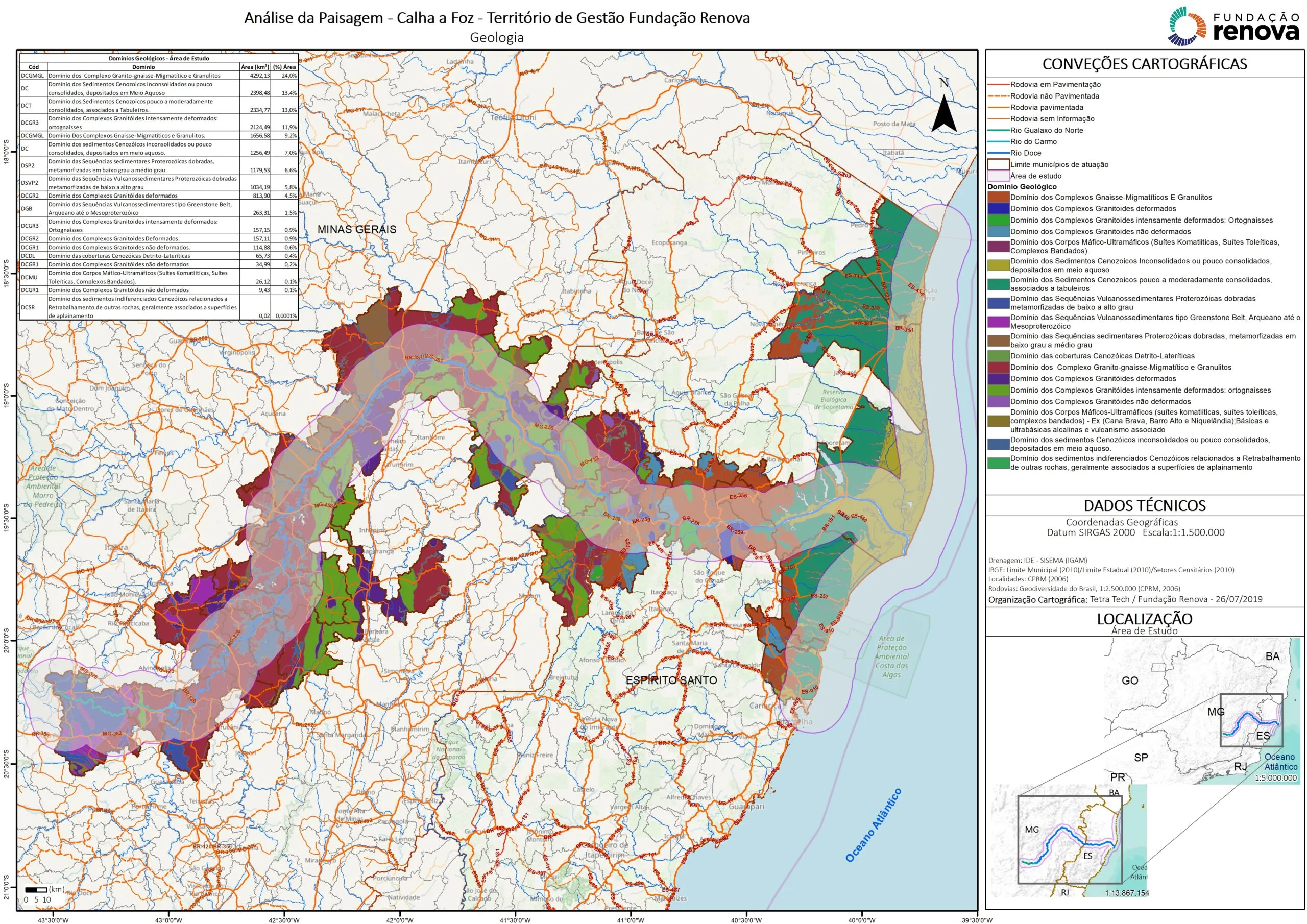1307x924 pixels.
Task: Click the Gnaisse-Migmatíticos E Granulitos legend swatch
Action: [x=999, y=198]
